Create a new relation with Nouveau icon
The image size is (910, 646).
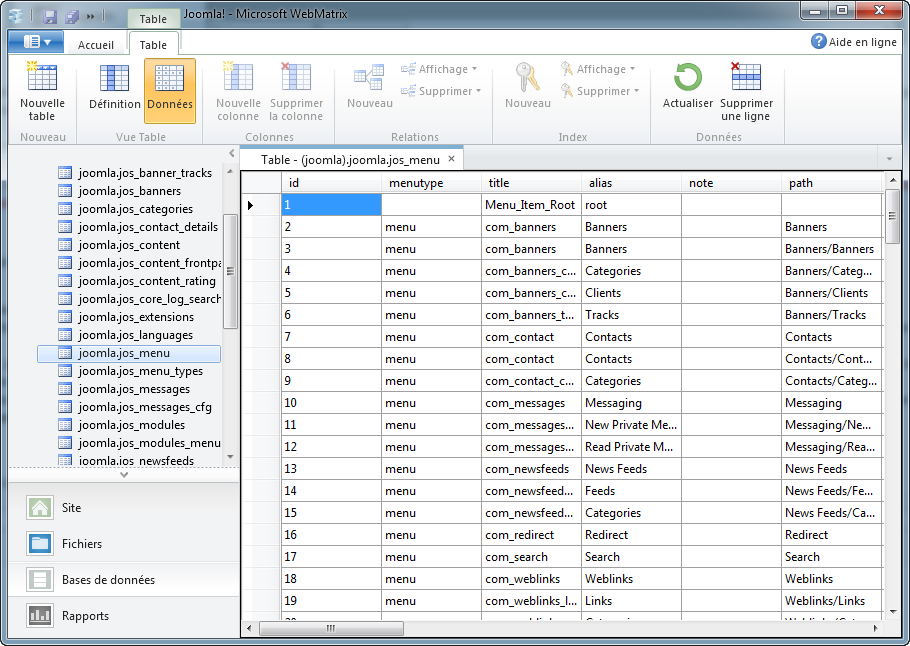point(369,90)
